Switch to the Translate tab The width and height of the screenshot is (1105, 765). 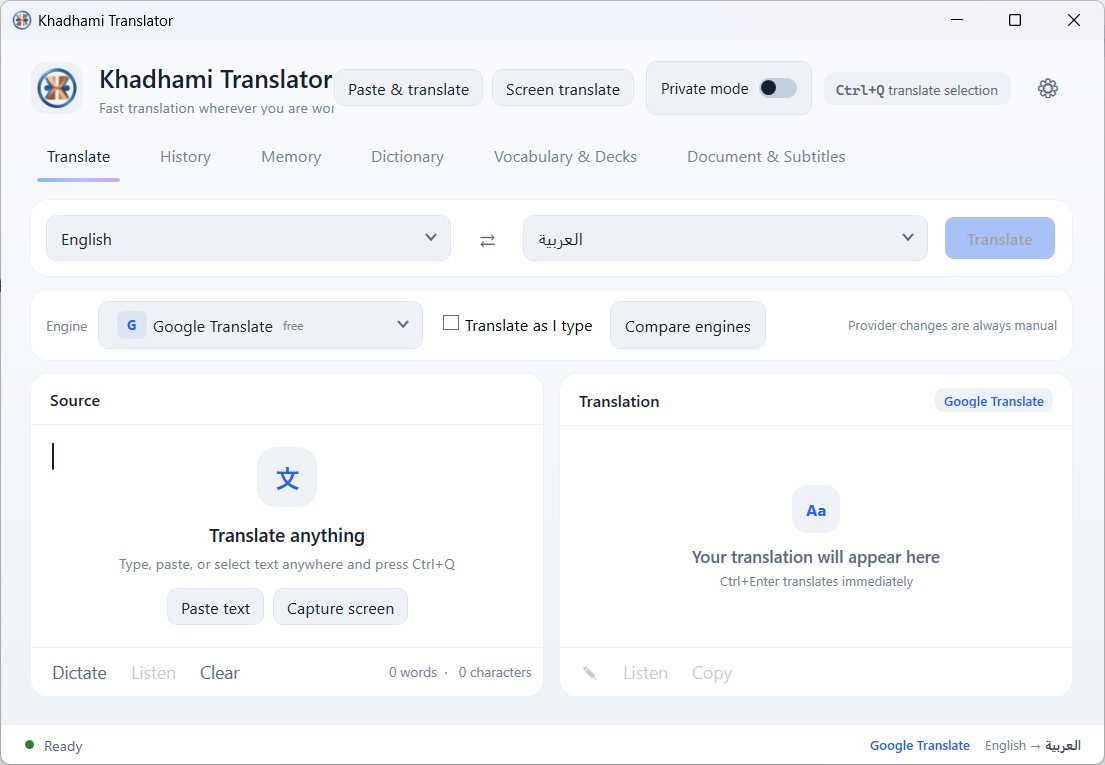78,156
